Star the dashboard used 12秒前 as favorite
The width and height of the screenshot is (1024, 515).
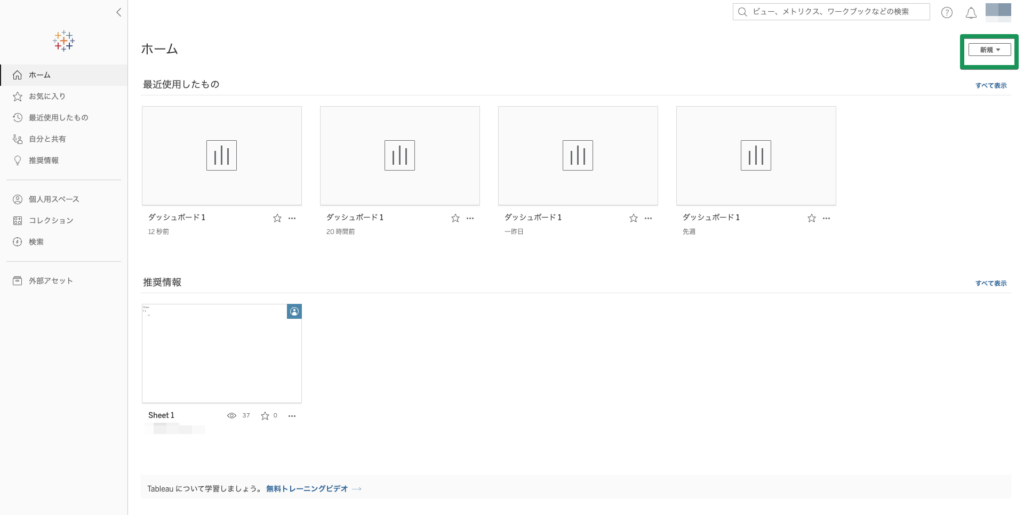[277, 217]
